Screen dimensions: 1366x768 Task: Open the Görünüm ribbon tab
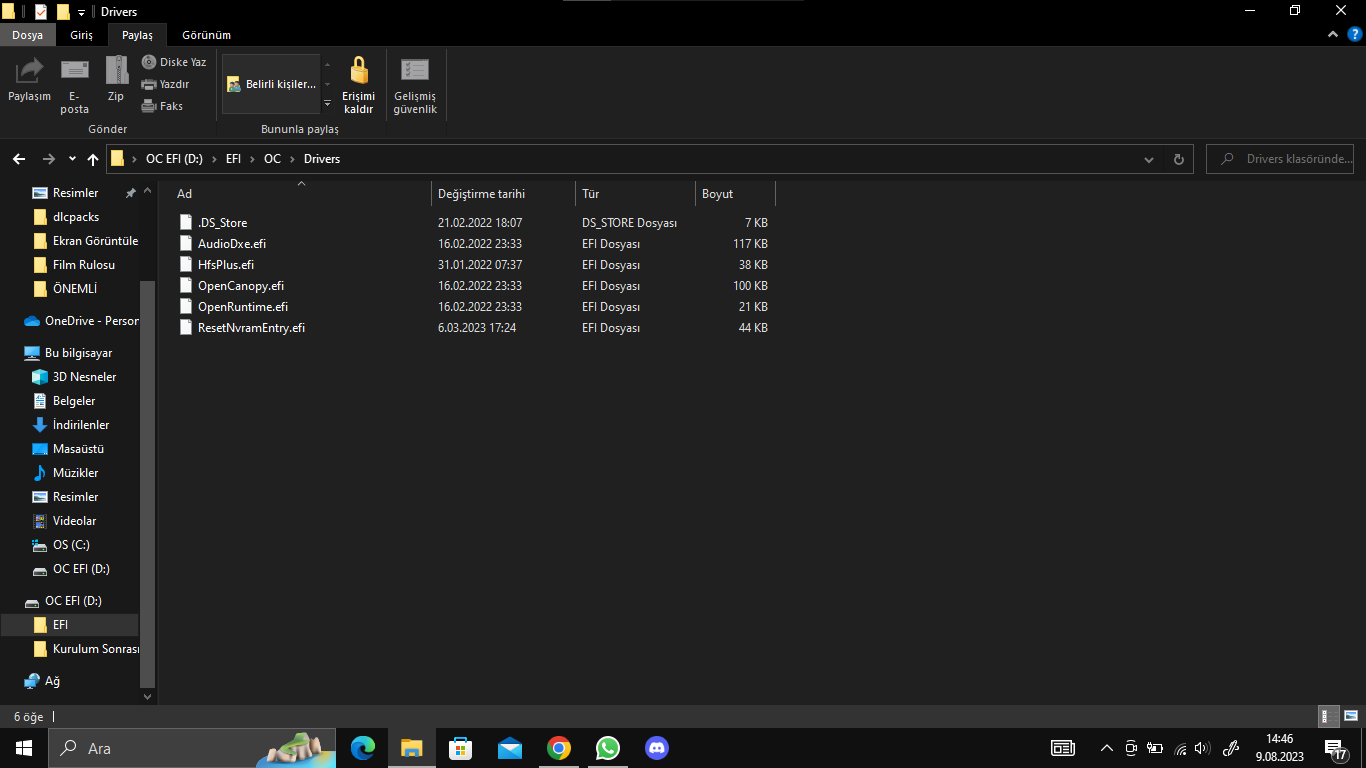(206, 35)
